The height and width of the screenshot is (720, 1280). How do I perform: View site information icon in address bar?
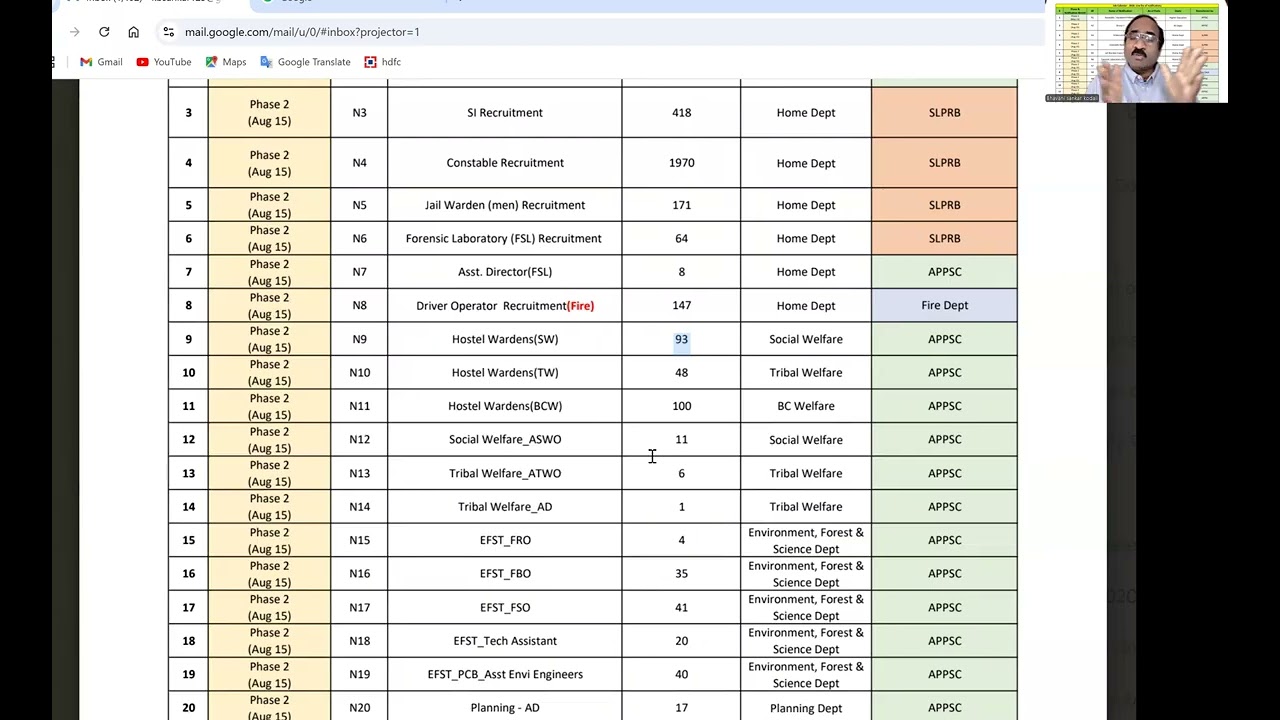pos(168,32)
